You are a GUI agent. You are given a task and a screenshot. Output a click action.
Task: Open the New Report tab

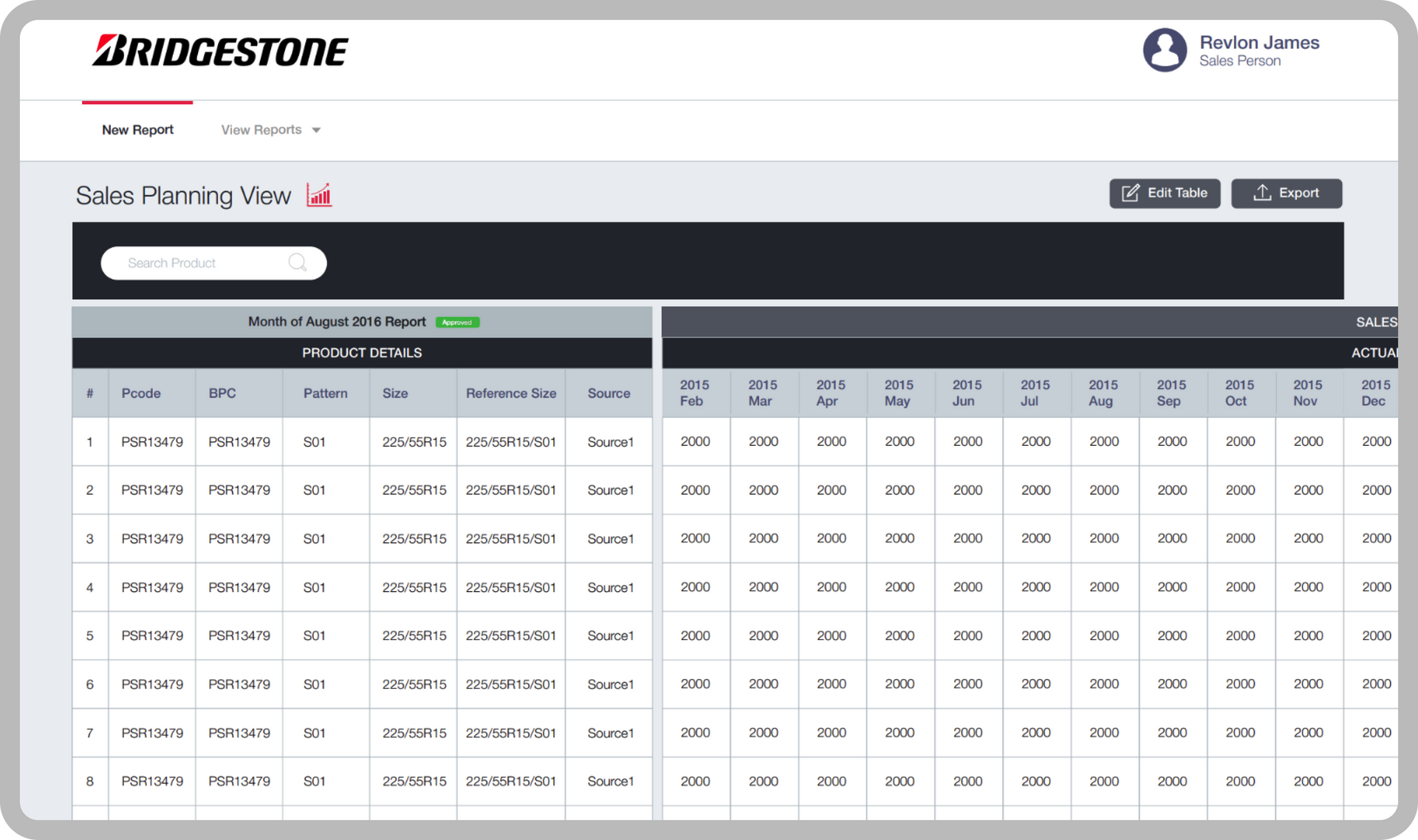(x=137, y=130)
